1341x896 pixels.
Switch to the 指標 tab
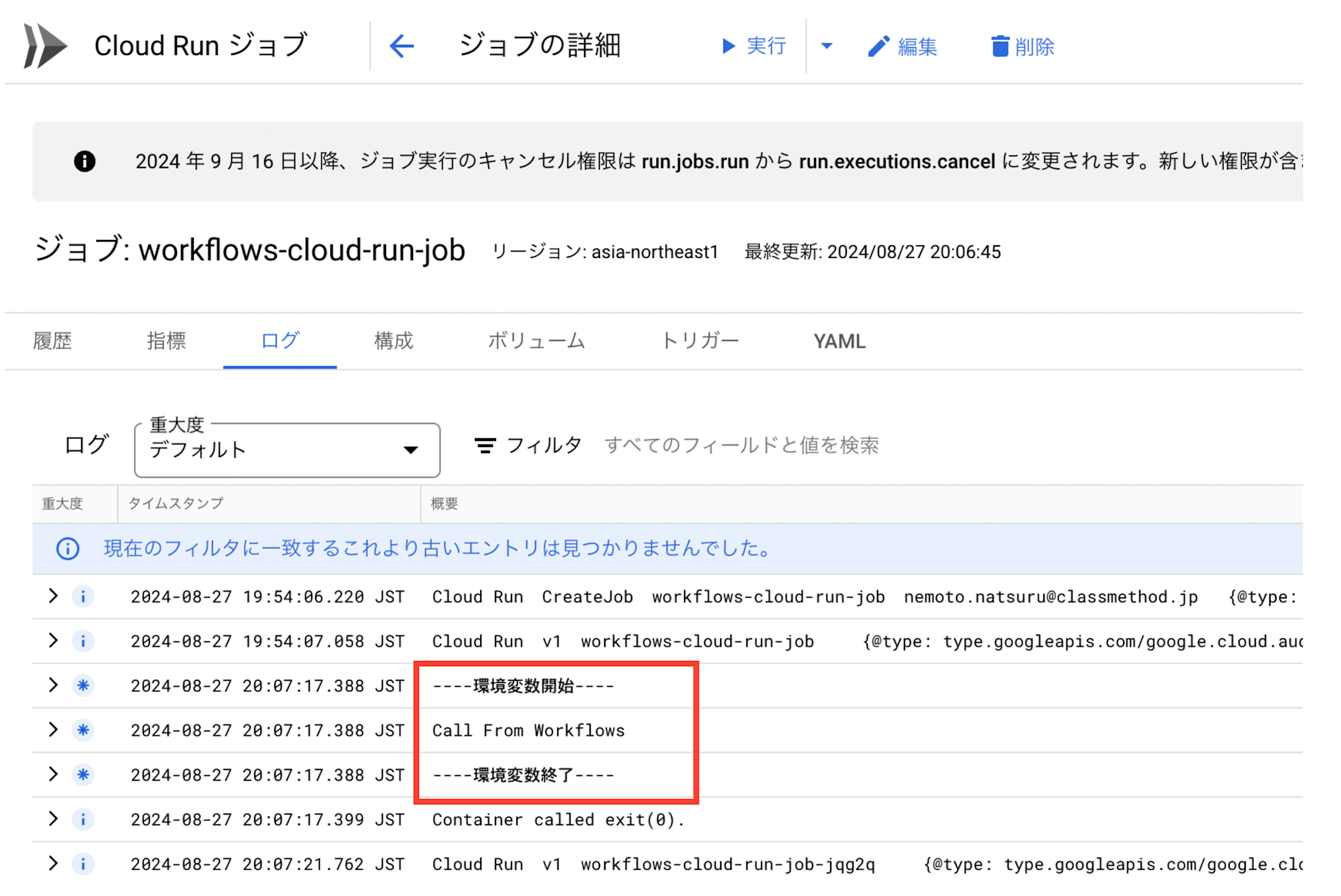[x=166, y=341]
